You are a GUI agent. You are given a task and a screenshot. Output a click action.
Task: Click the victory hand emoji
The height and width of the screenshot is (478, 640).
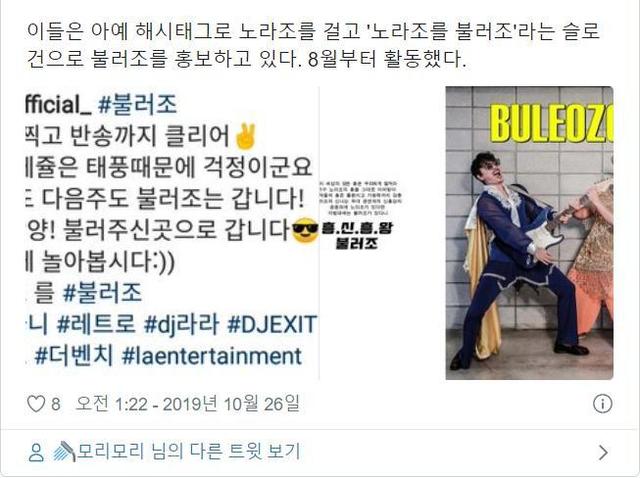click(x=245, y=136)
